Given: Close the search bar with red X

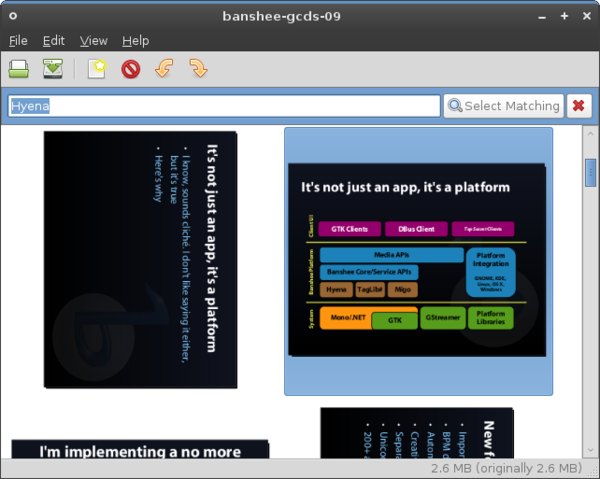Looking at the screenshot, I should [579, 106].
